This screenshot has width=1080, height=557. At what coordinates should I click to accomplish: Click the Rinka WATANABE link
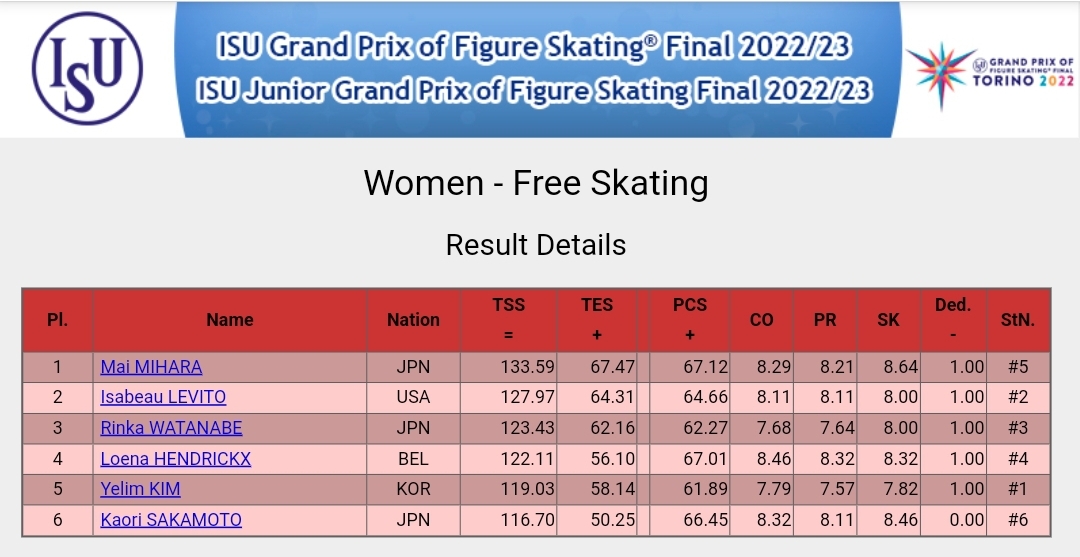point(171,428)
